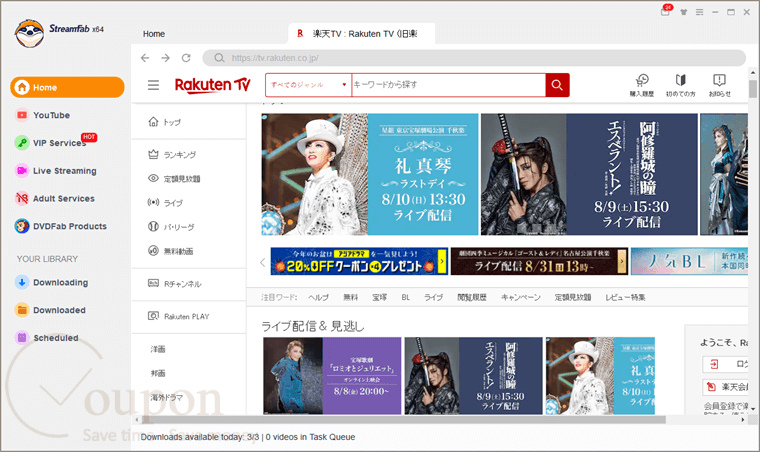Click the レビュー特集 keyword link
Image resolution: width=760 pixels, height=452 pixels.
625,297
